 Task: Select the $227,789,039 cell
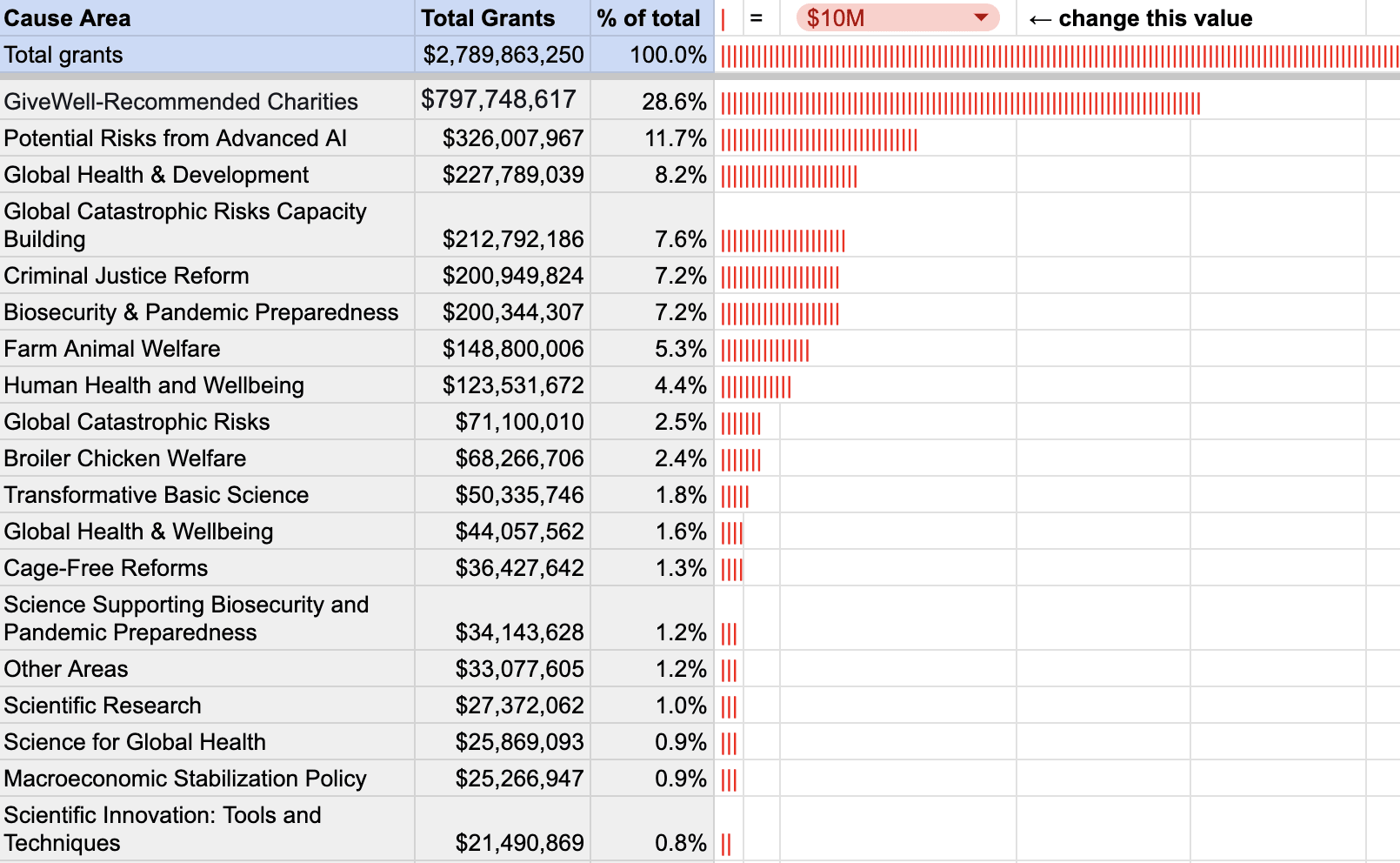coord(503,175)
